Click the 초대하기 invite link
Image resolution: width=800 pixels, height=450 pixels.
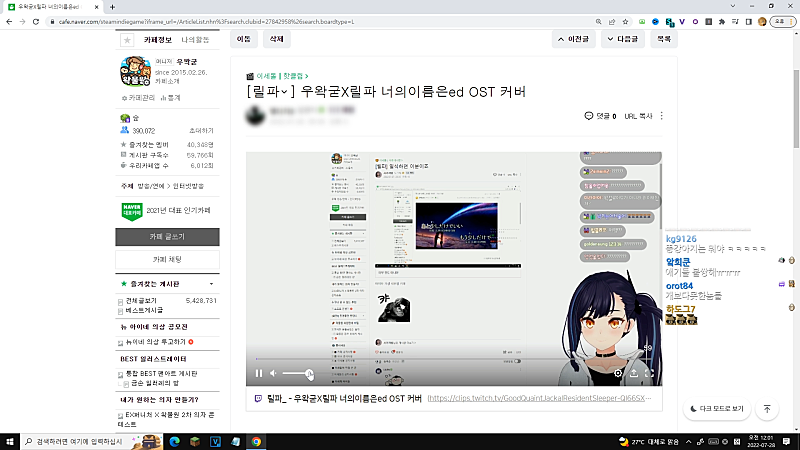tap(201, 131)
